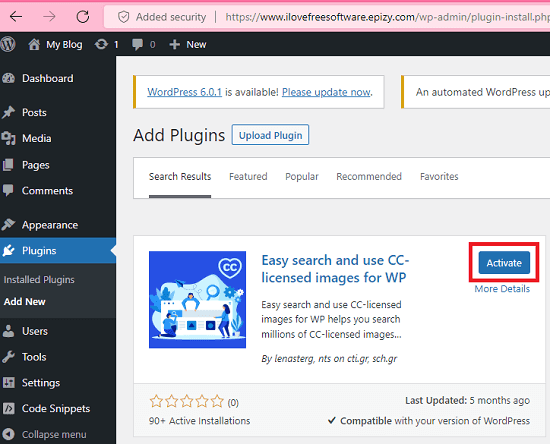Click the My Blog site name
Image resolution: width=550 pixels, height=444 pixels.
coord(64,45)
